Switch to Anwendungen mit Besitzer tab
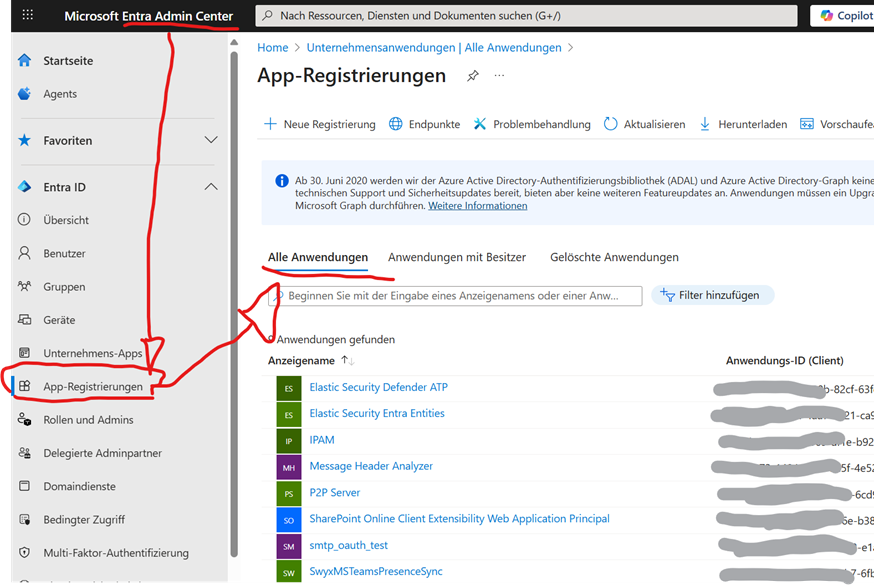The height and width of the screenshot is (585, 874). [x=457, y=257]
